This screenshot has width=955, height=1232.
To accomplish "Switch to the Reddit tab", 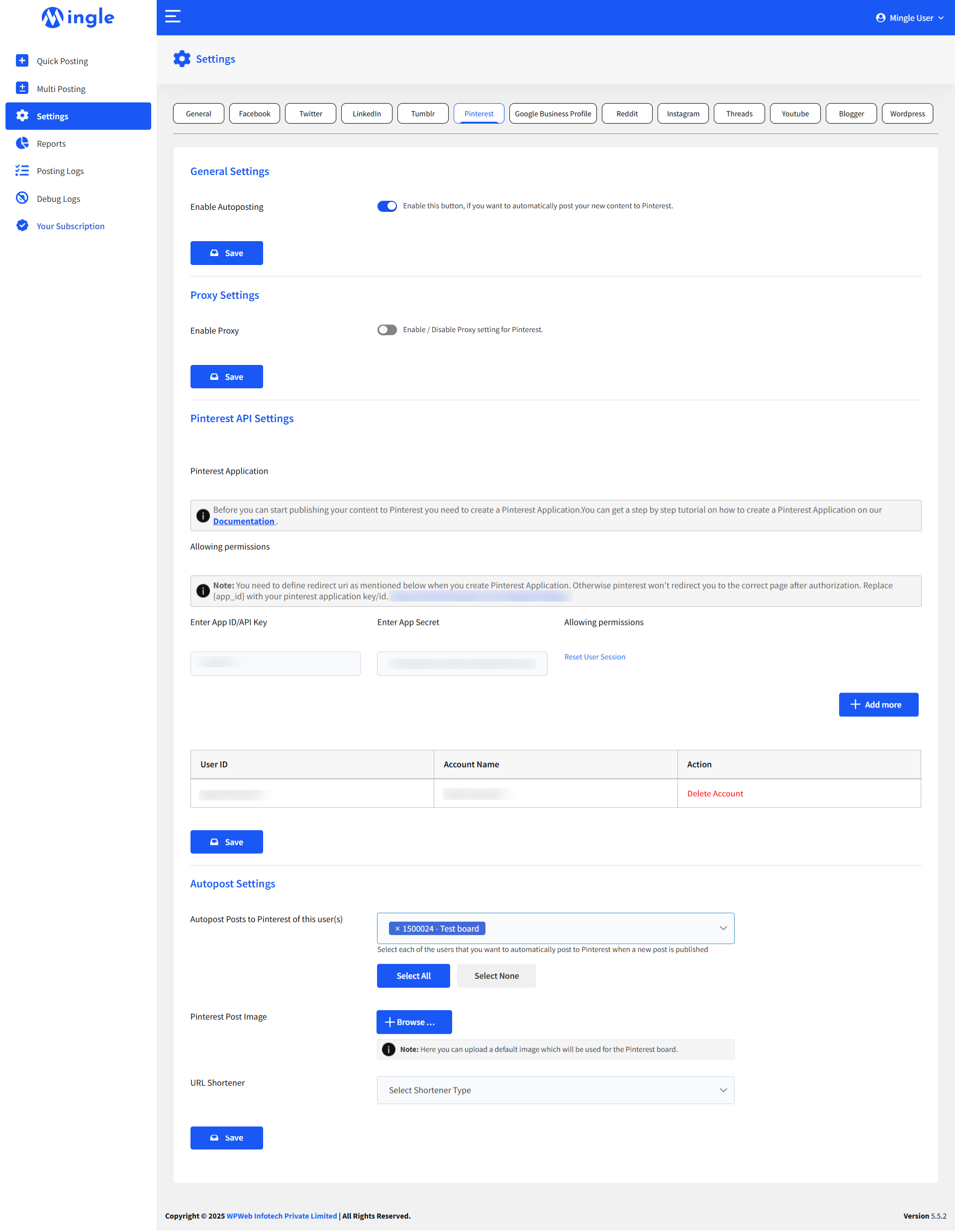I will [627, 113].
